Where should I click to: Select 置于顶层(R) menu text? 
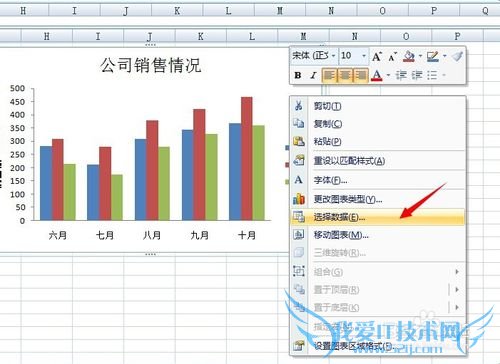(336, 290)
